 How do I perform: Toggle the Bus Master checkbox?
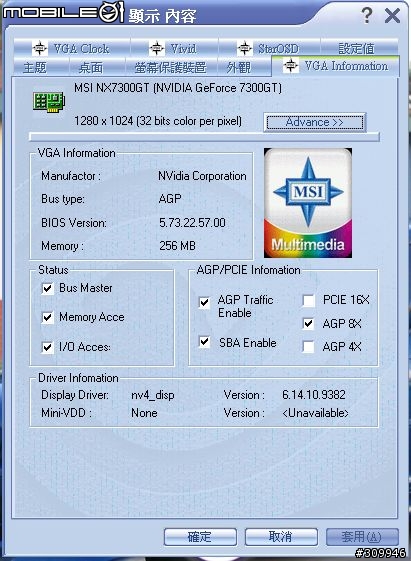pyautogui.click(x=48, y=288)
